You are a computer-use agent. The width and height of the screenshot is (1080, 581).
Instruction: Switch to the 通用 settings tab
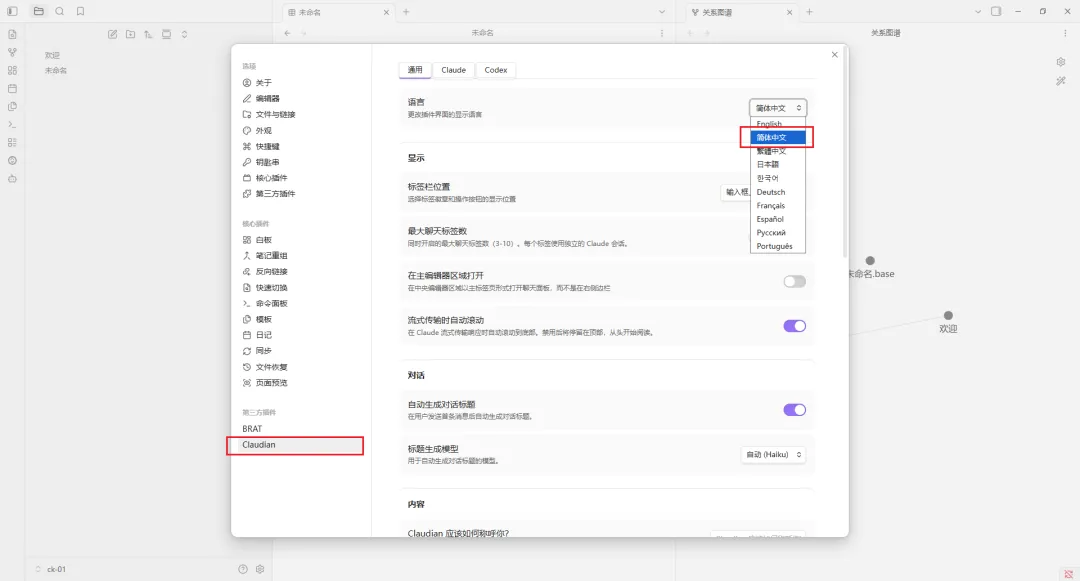415,70
